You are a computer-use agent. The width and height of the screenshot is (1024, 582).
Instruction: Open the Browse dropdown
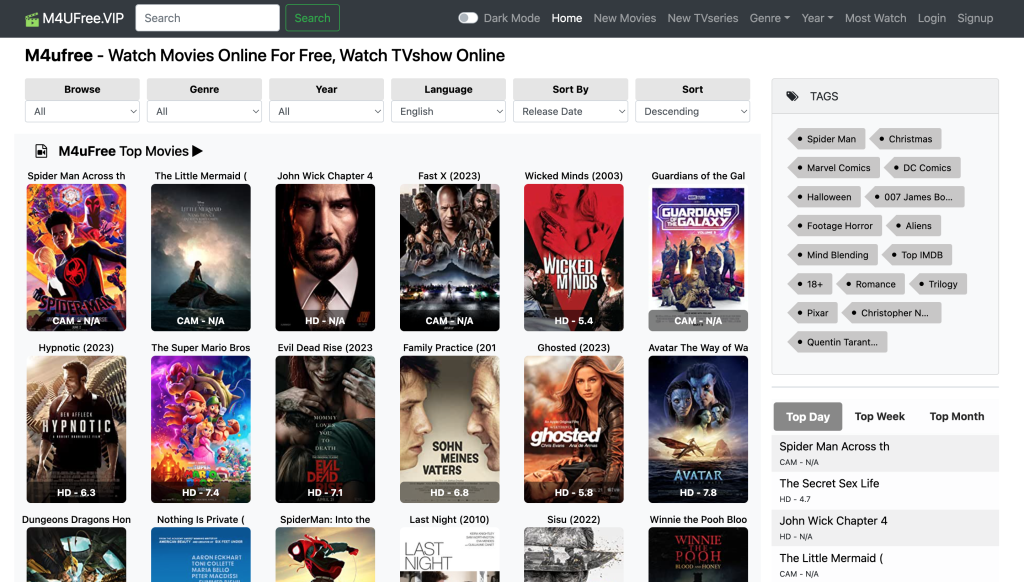82,112
